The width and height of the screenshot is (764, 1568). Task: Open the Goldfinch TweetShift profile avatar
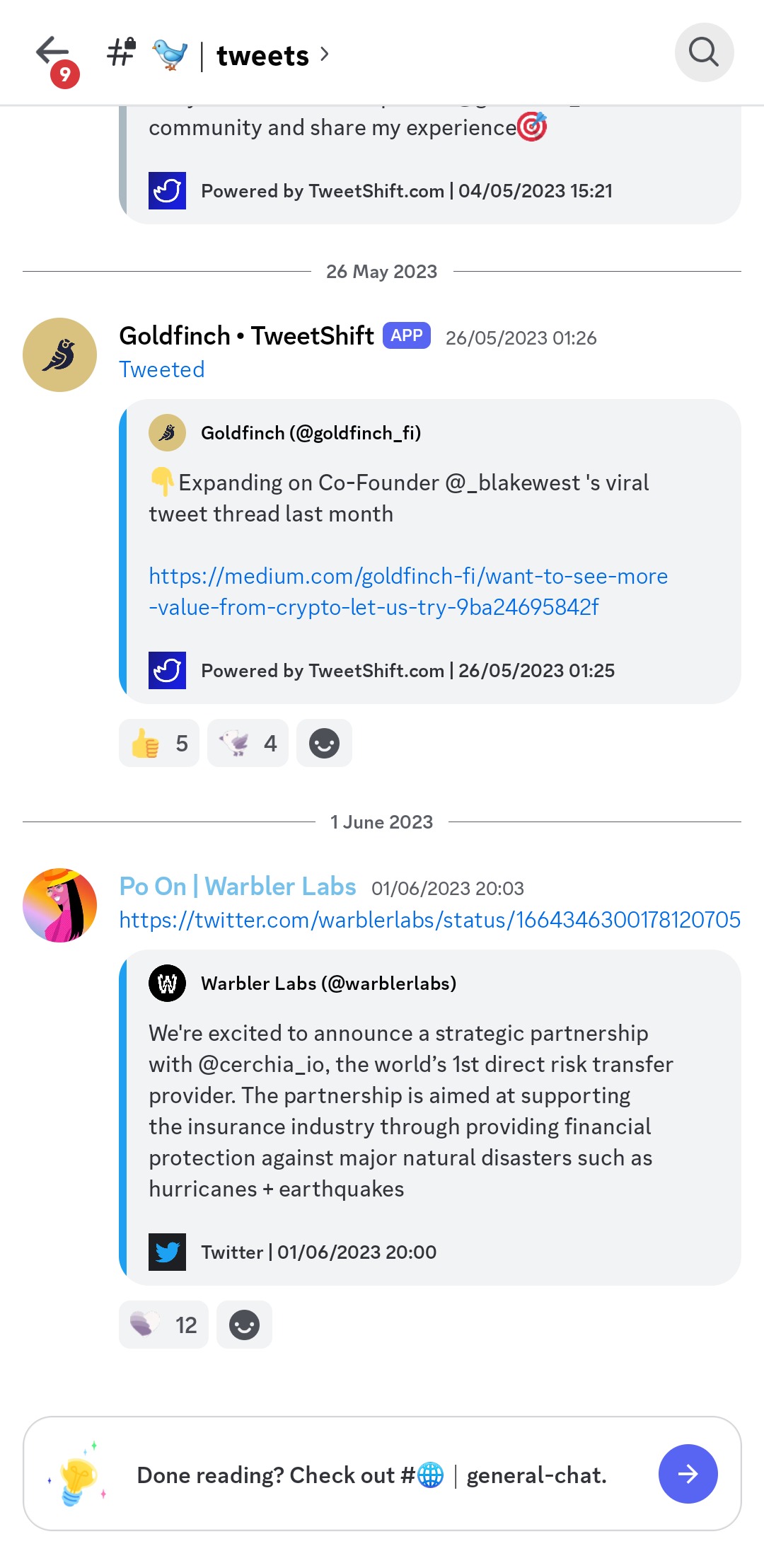(60, 354)
